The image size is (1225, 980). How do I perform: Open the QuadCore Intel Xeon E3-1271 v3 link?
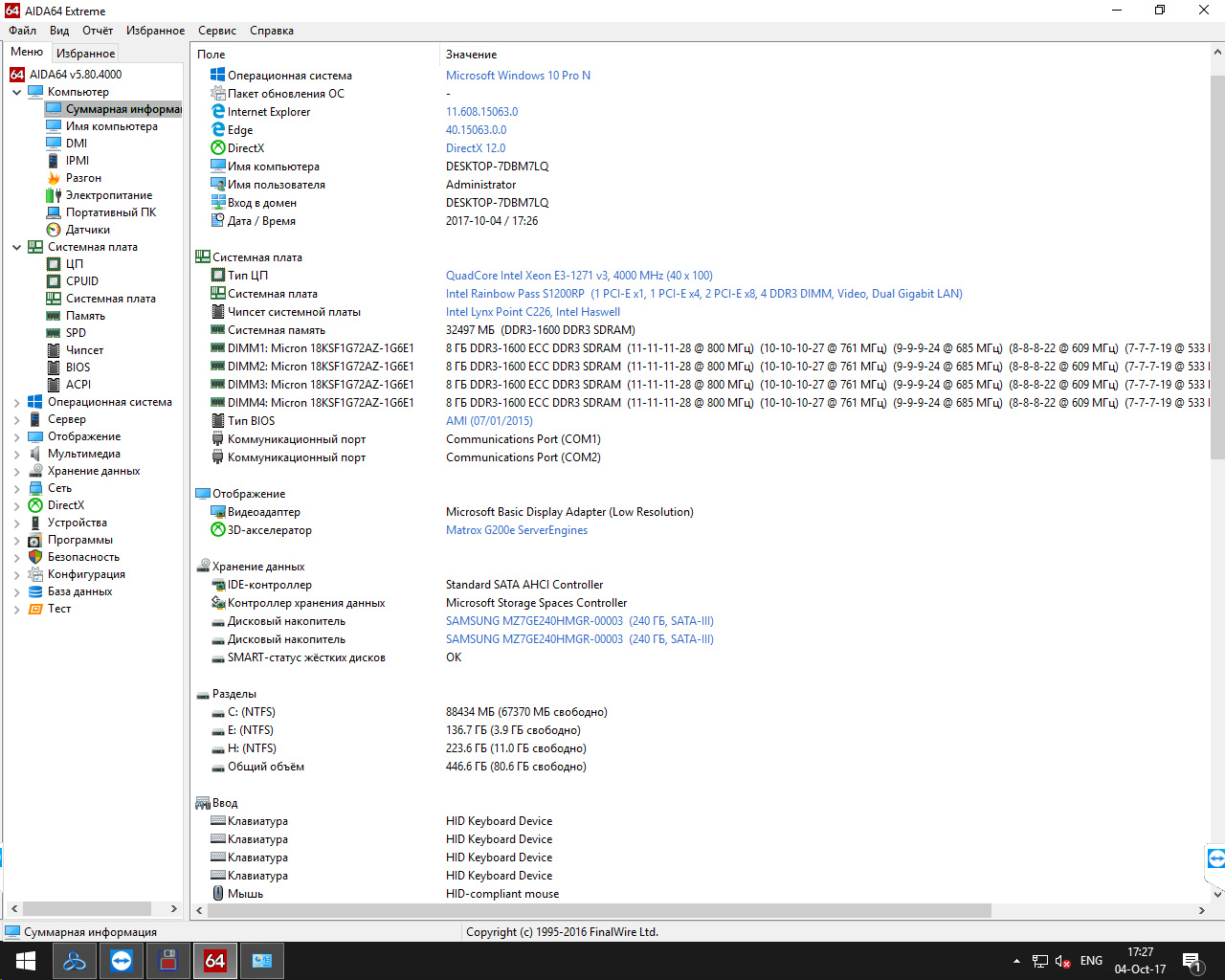[579, 276]
